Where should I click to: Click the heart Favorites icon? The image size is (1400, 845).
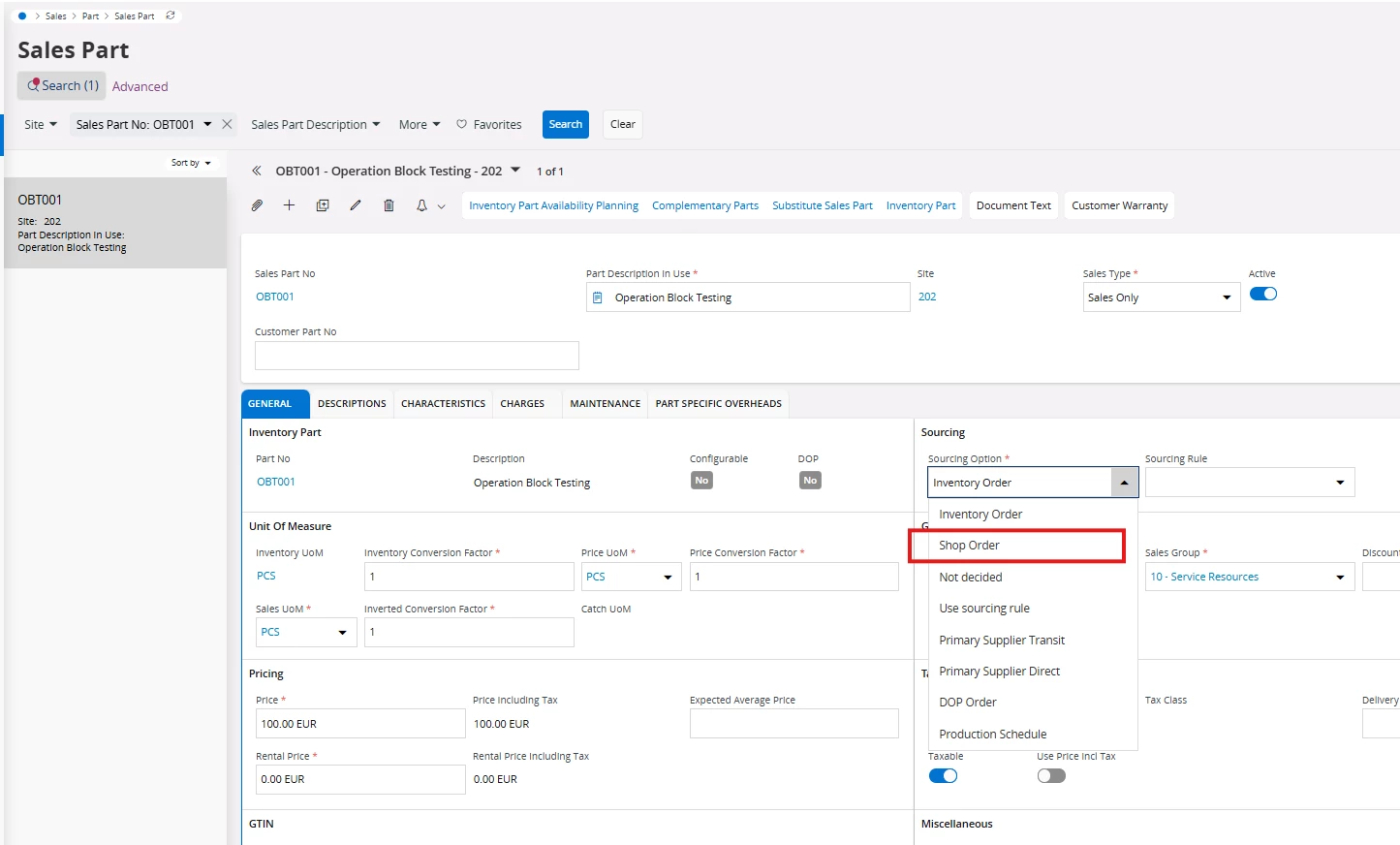point(461,124)
